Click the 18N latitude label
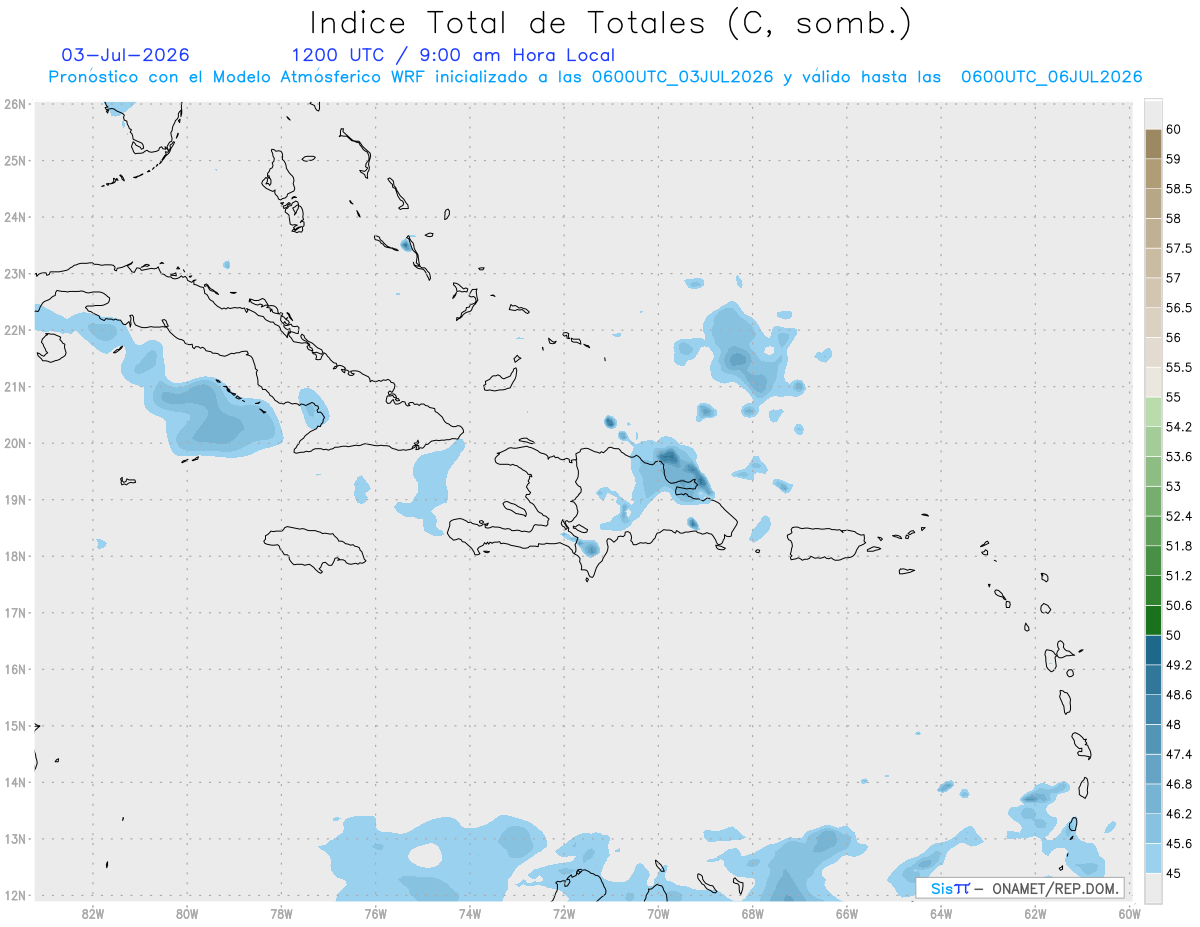 [x=15, y=556]
